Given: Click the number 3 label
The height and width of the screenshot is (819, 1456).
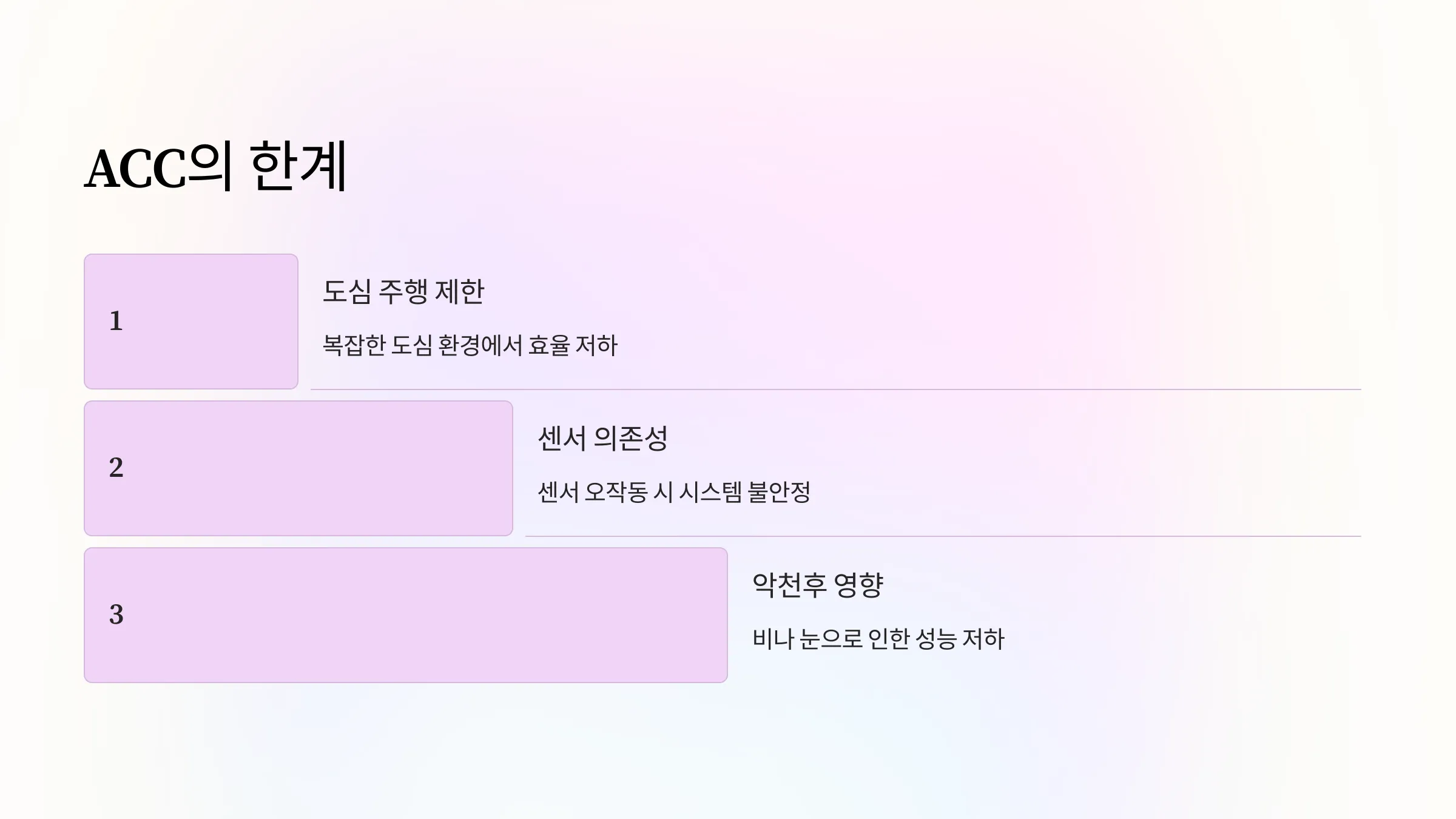Looking at the screenshot, I should pos(116,615).
